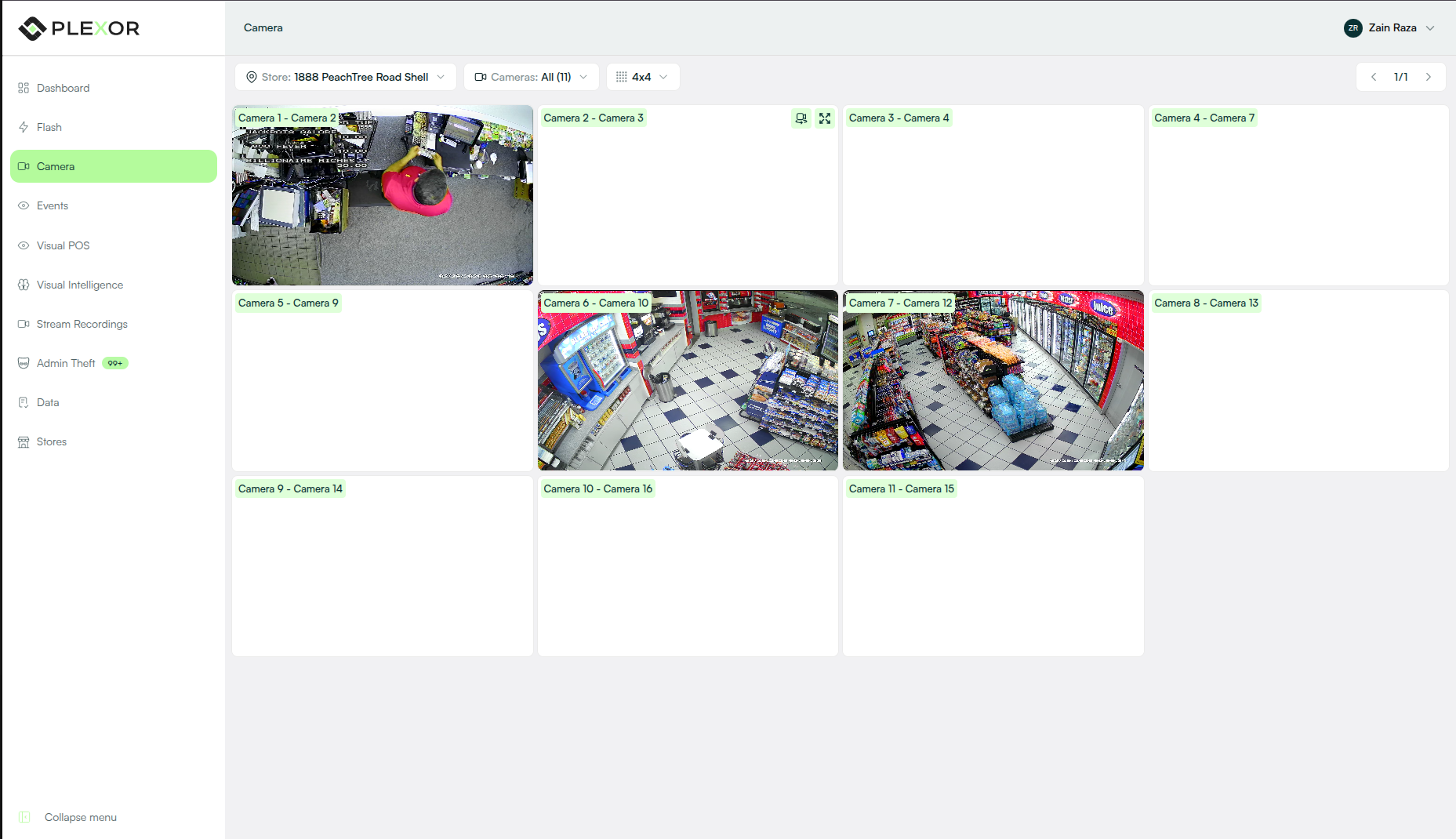
Task: Open Visual POS
Action: click(114, 245)
